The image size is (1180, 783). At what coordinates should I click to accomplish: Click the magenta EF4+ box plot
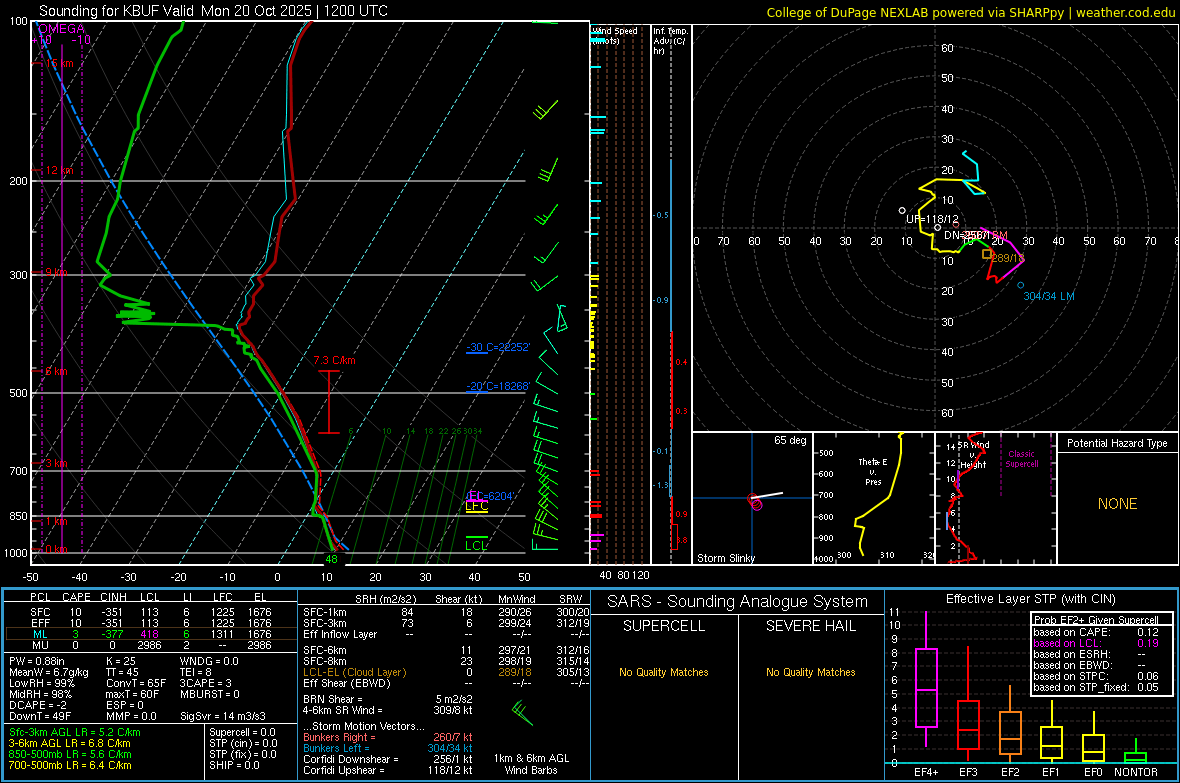[926, 679]
